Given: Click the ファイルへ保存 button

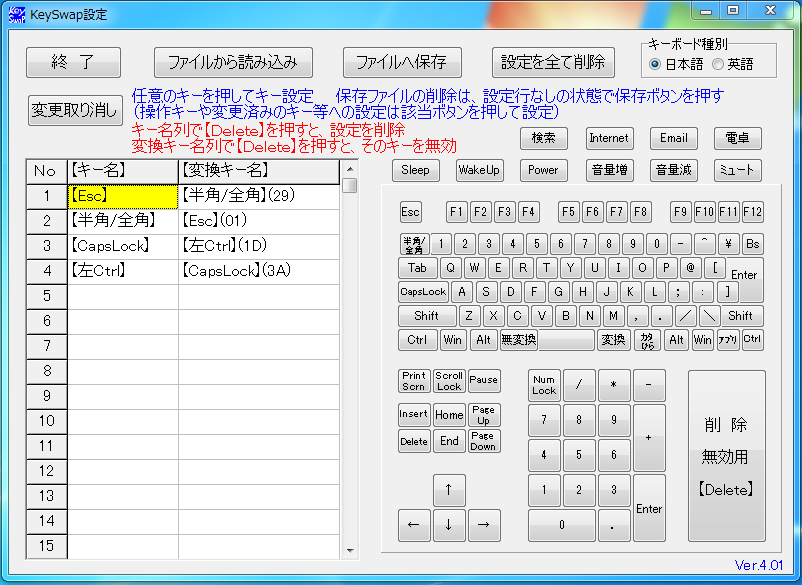Looking at the screenshot, I should (402, 62).
